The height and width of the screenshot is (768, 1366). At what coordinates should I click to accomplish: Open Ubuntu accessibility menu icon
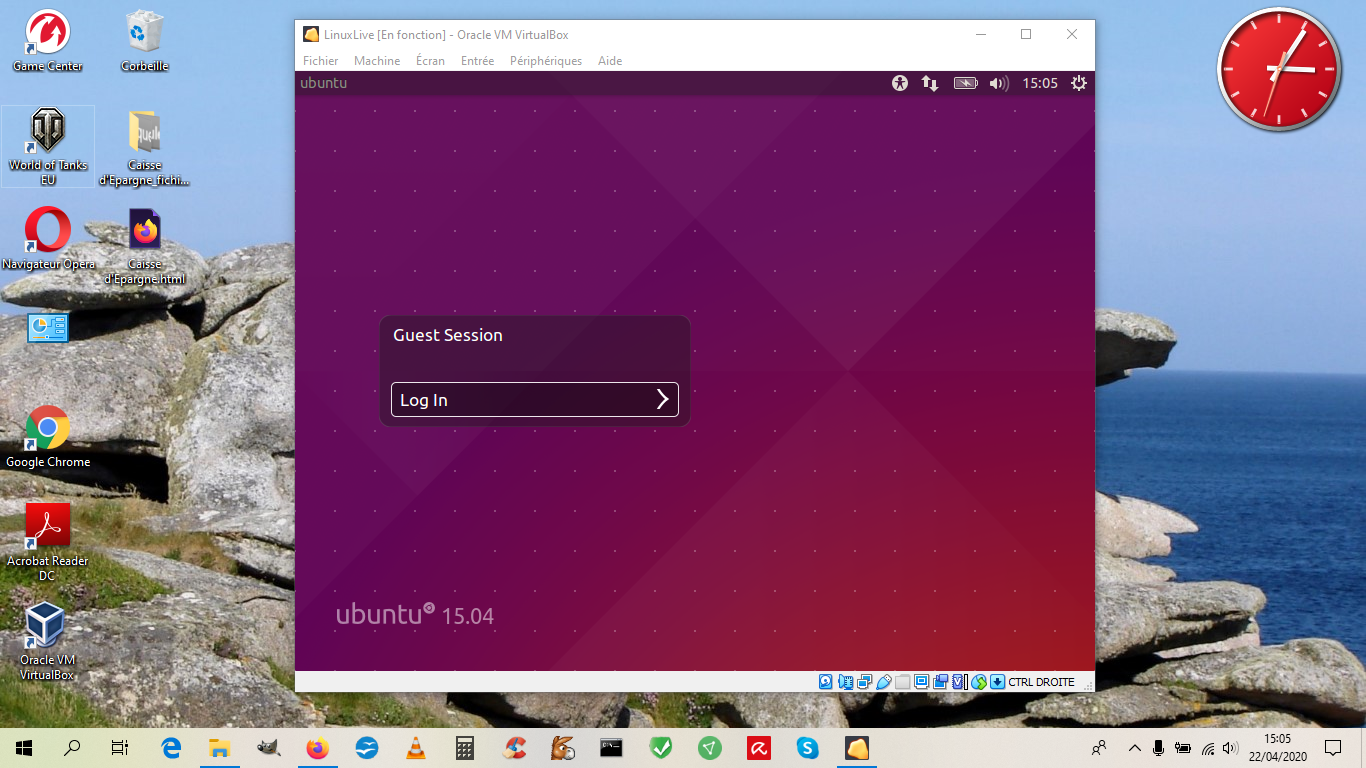(900, 83)
